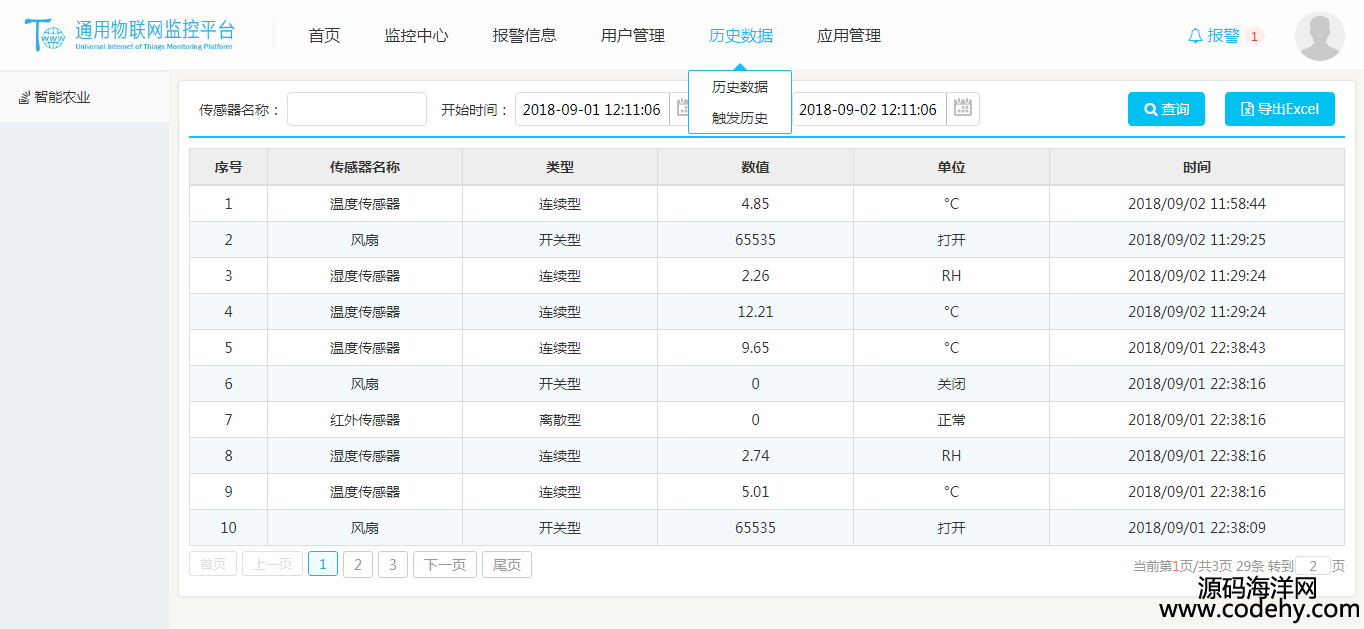Click the alarm bell icon
1364x629 pixels.
pos(1195,36)
